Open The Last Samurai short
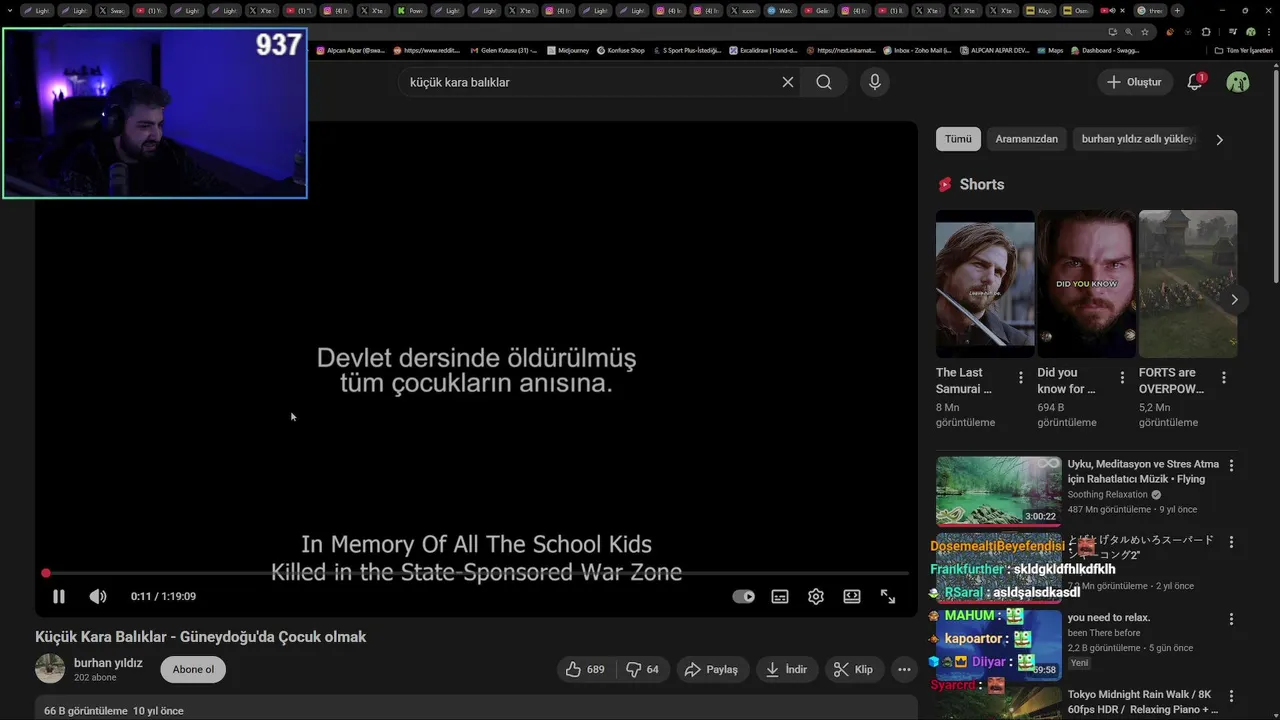1280x720 pixels. (x=985, y=284)
